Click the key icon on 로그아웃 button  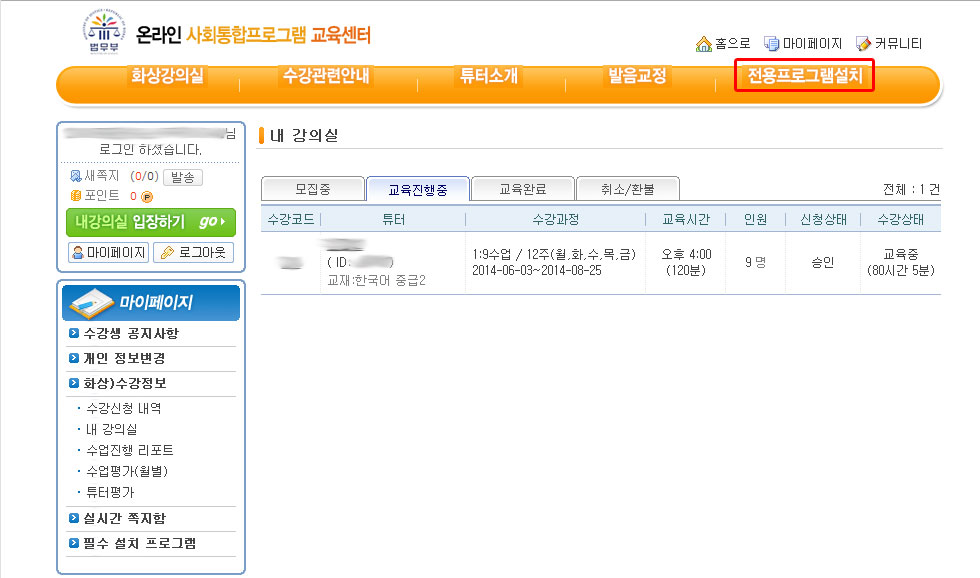[x=167, y=253]
